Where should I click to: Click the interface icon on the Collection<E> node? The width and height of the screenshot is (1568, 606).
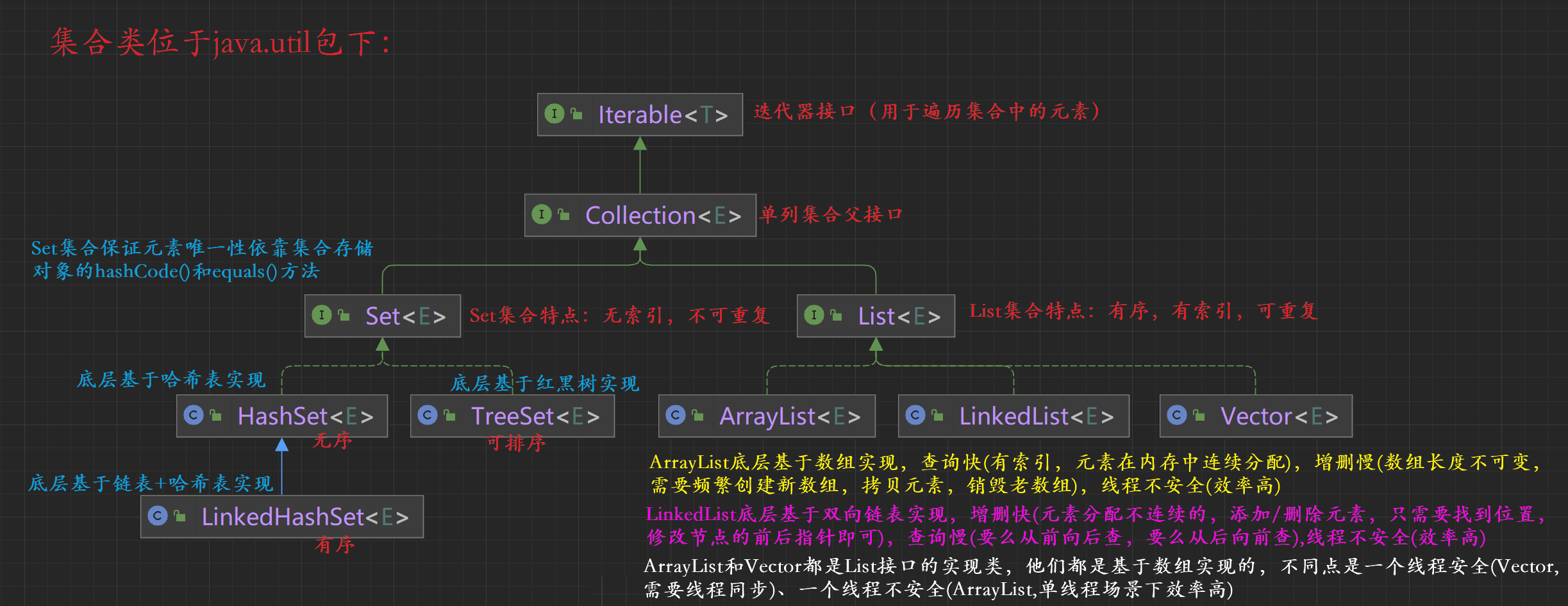(542, 214)
